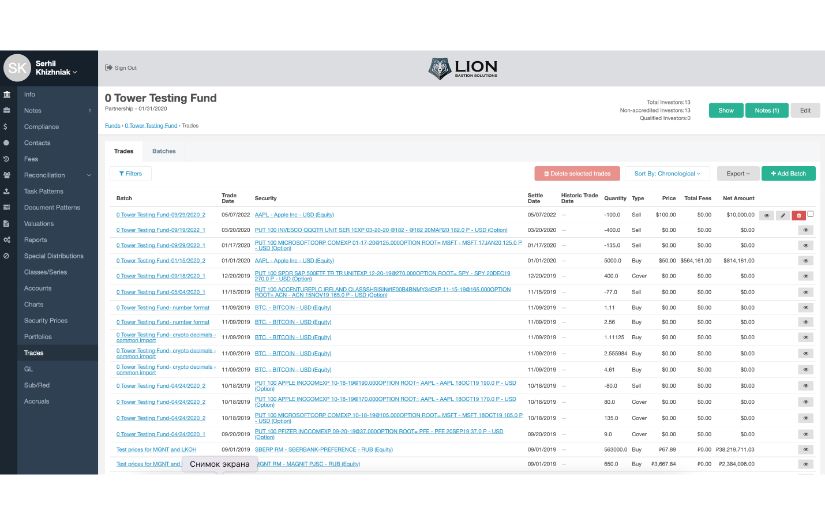Click the solid circle icon in left rail
This screenshot has width=825, height=525.
click(x=6, y=143)
